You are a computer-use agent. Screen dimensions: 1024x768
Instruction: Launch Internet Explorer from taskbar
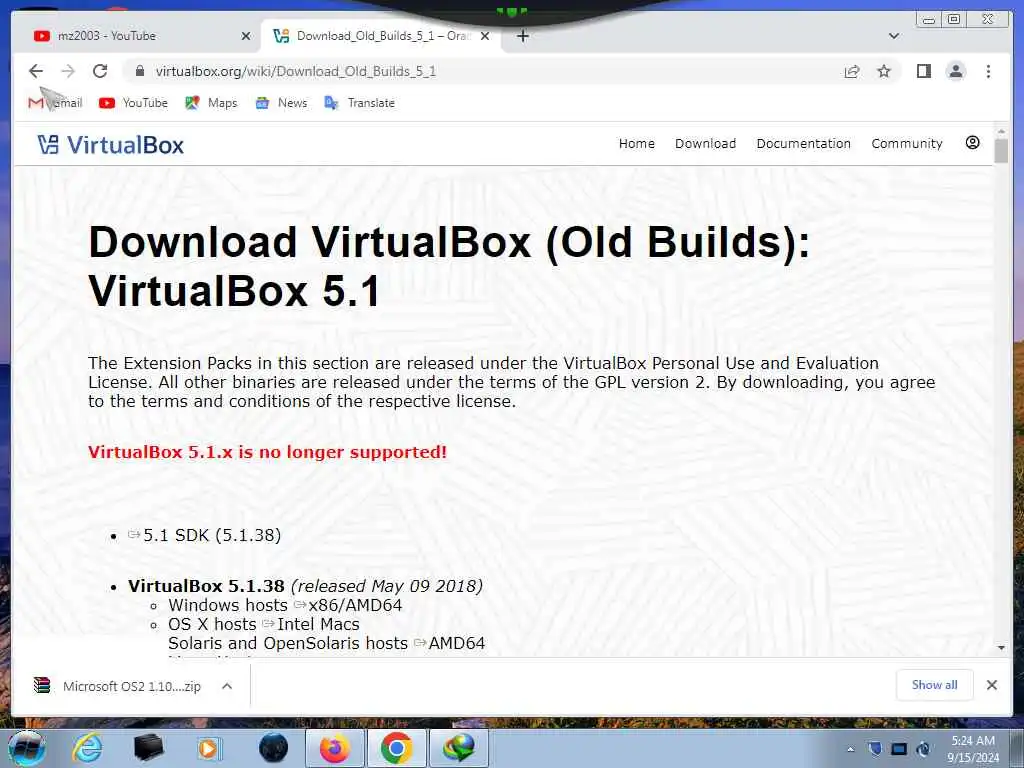pyautogui.click(x=88, y=748)
